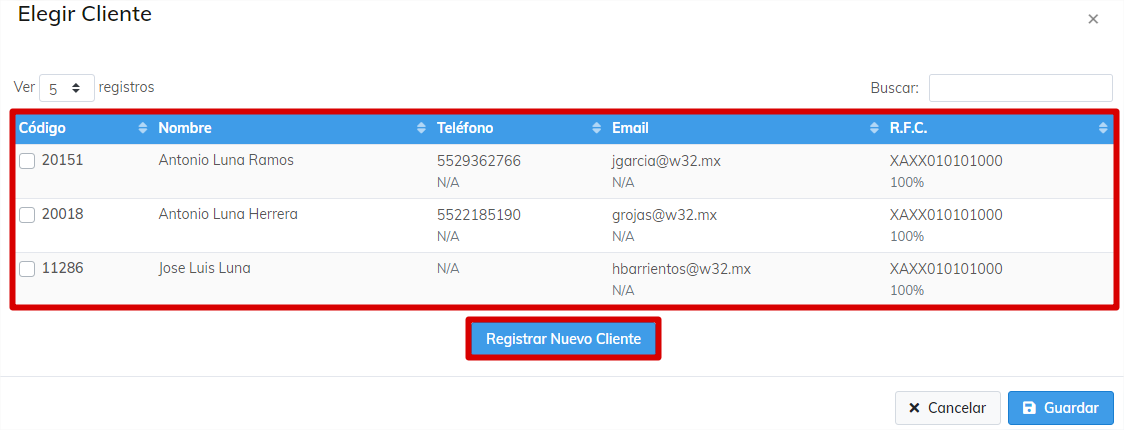
Task: Select the name Jose Luis Luna
Action: click(x=204, y=269)
